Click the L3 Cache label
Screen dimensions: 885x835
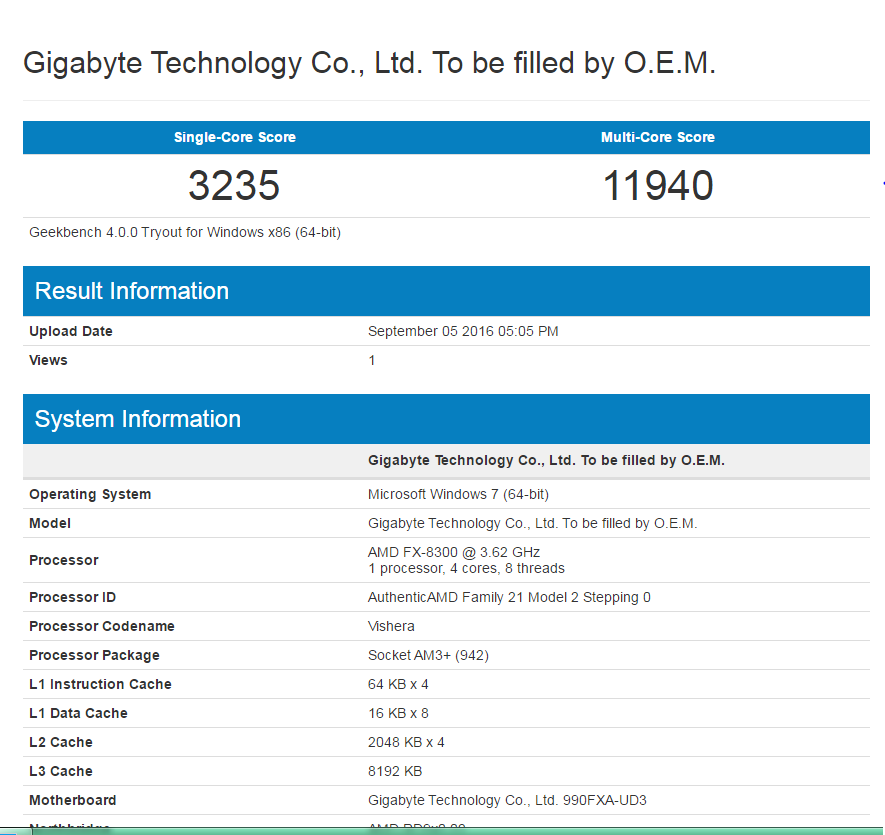click(x=60, y=771)
